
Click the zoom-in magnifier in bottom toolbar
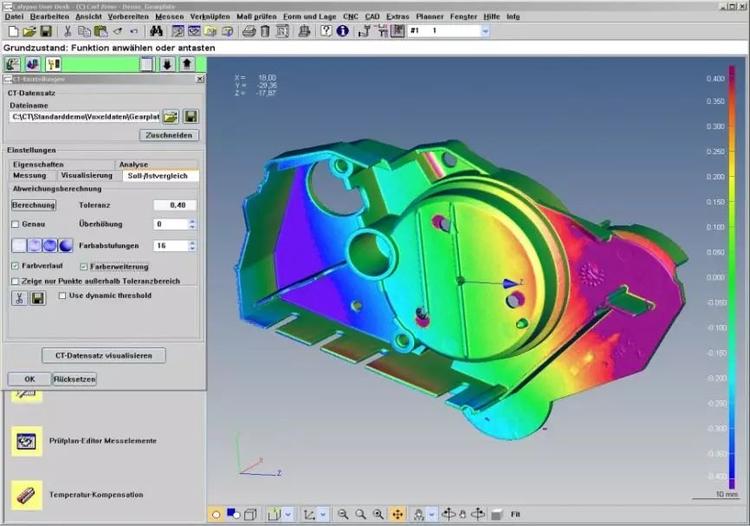pos(343,514)
